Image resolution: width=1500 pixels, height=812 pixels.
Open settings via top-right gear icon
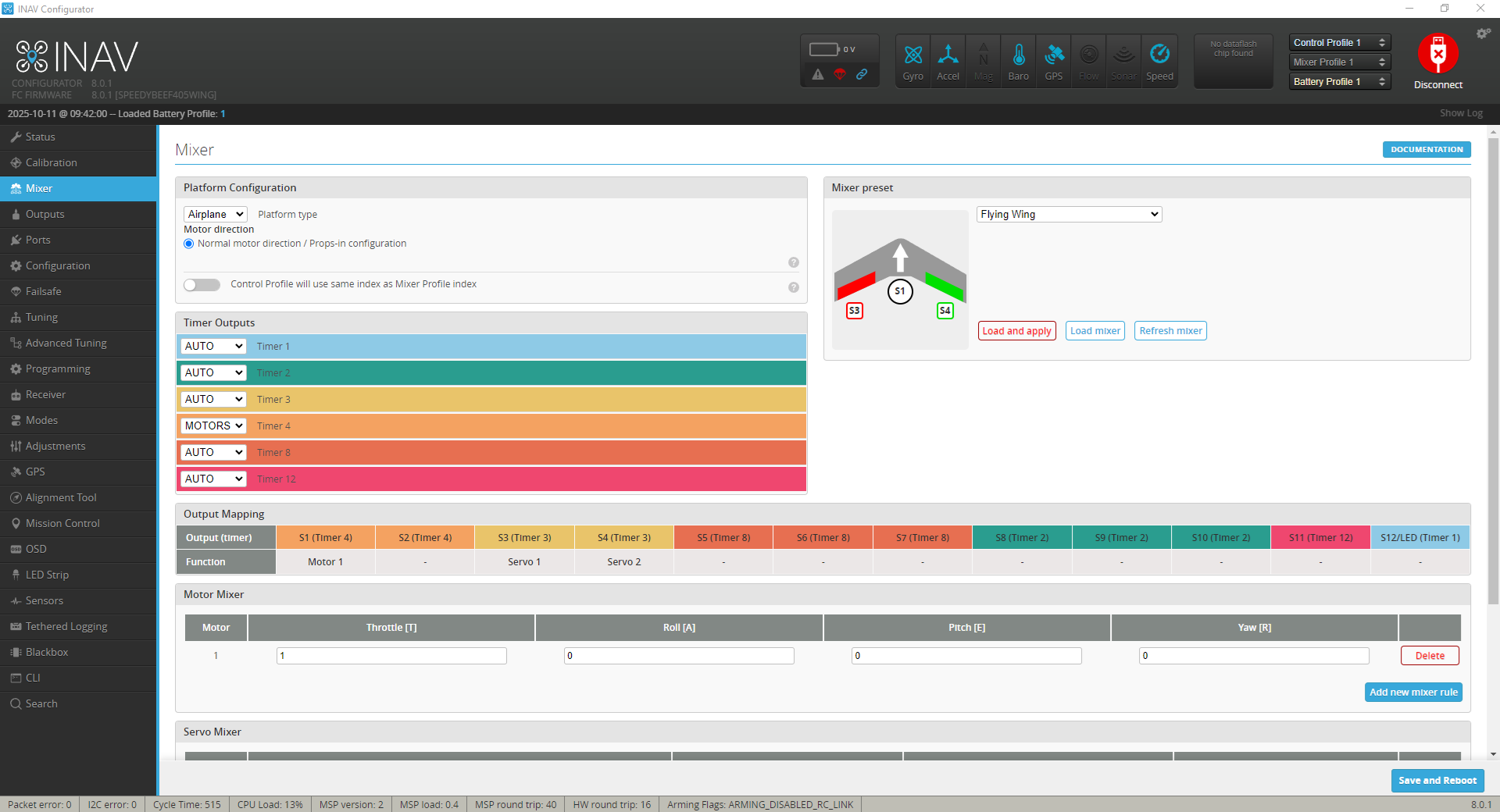point(1483,34)
